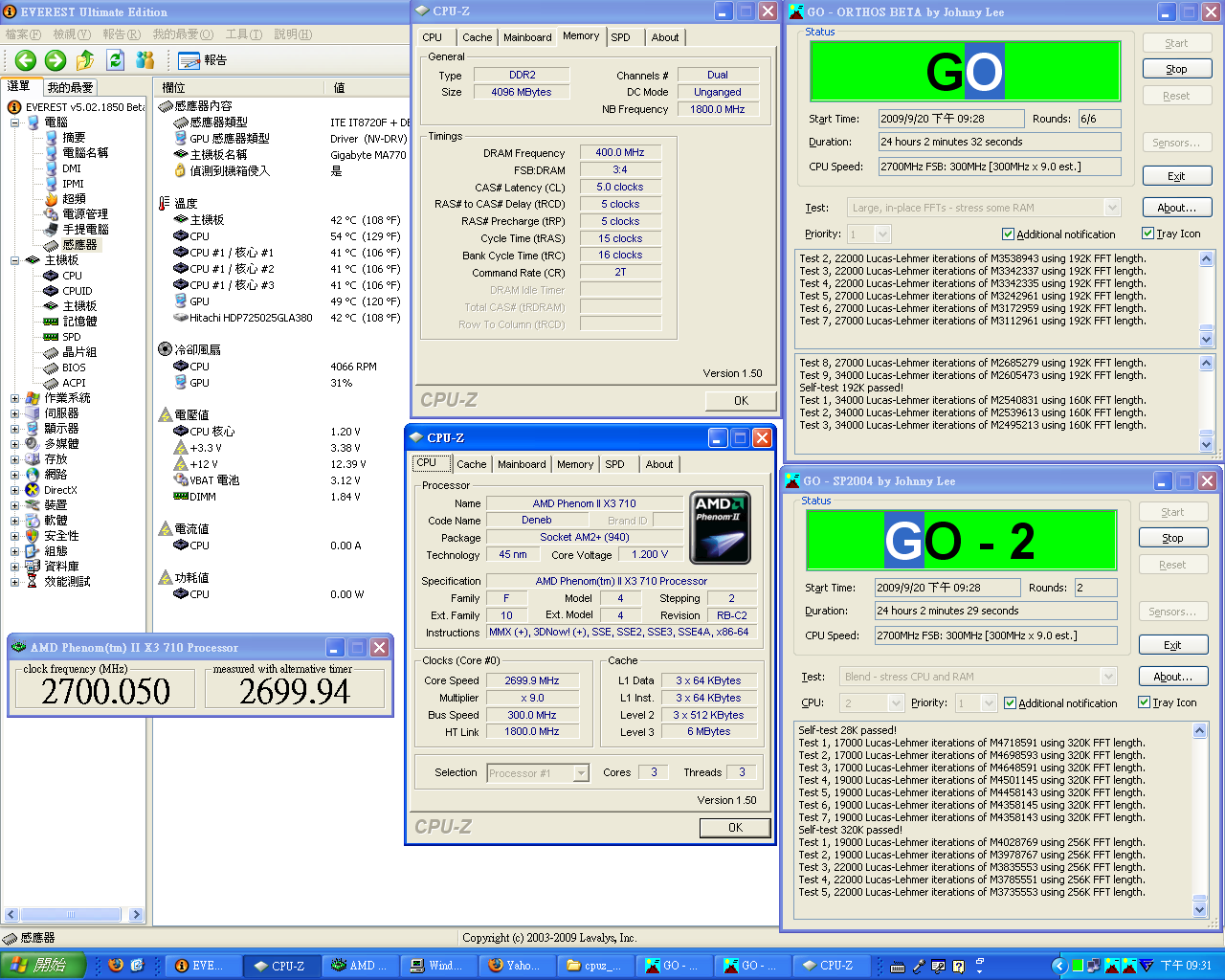1225x980 pixels.
Task: Click the EVEREST two-people users toolbar icon
Action: tap(145, 60)
